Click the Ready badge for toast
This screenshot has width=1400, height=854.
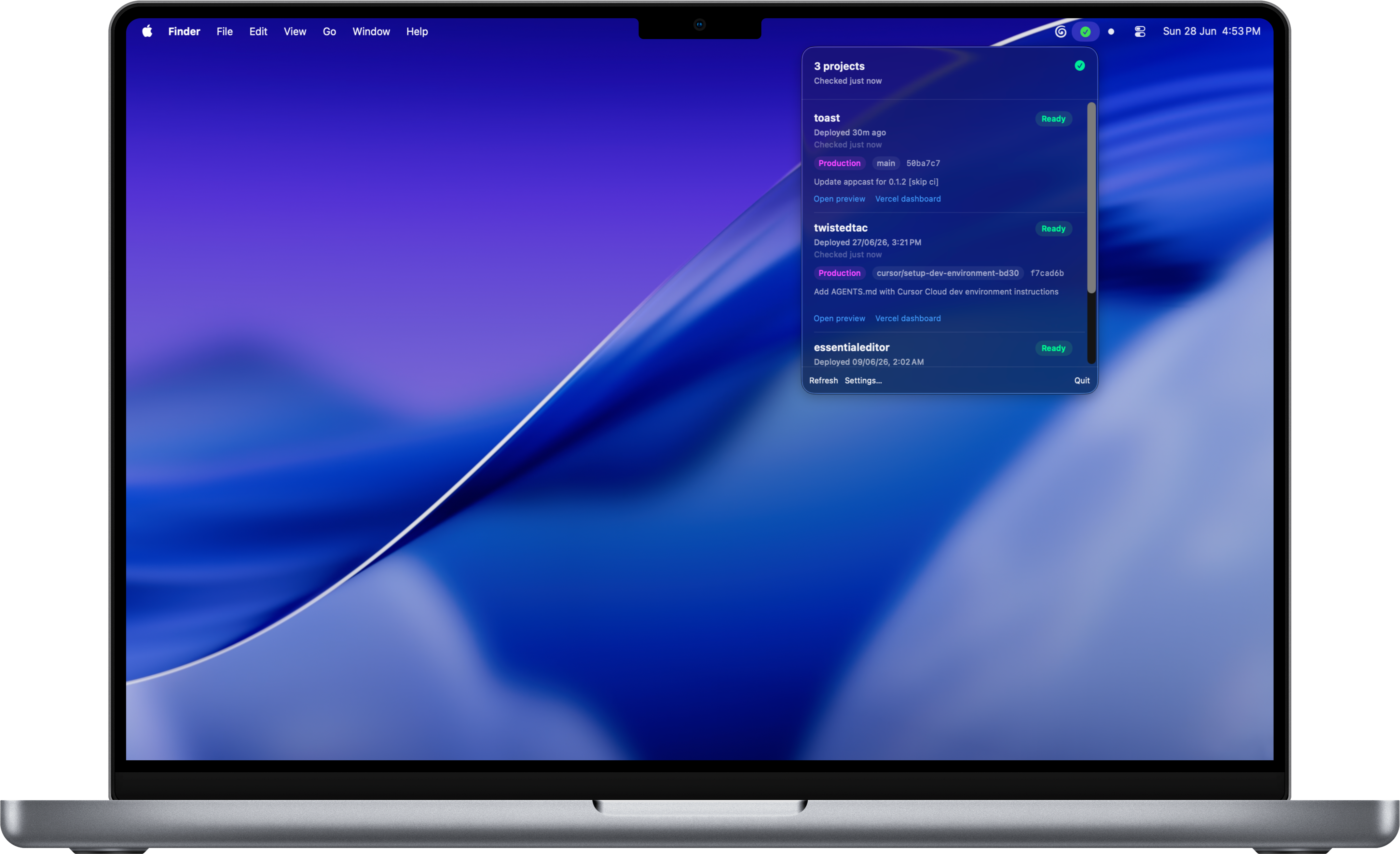click(1053, 119)
